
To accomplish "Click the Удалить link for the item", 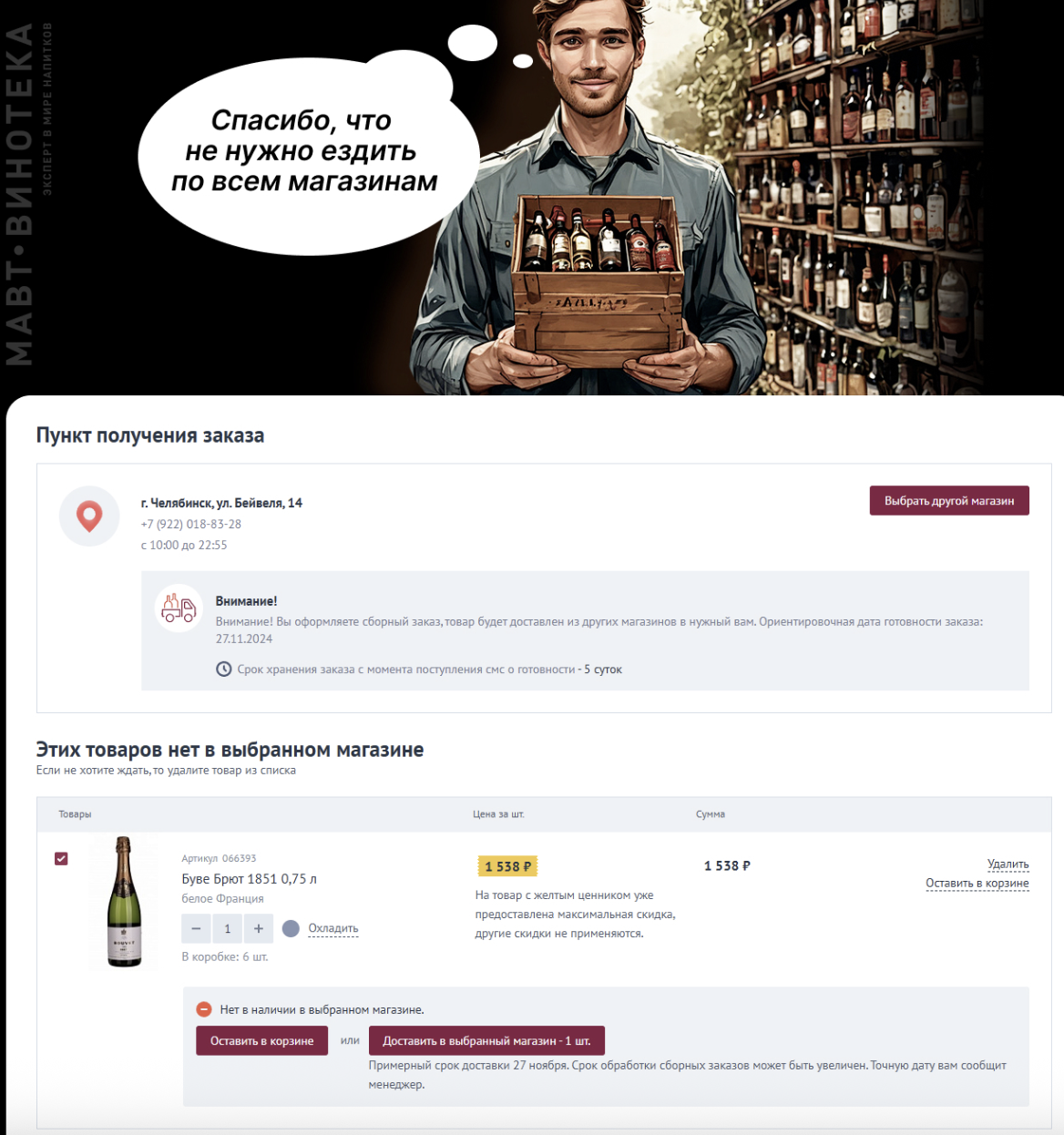I will [x=1008, y=864].
